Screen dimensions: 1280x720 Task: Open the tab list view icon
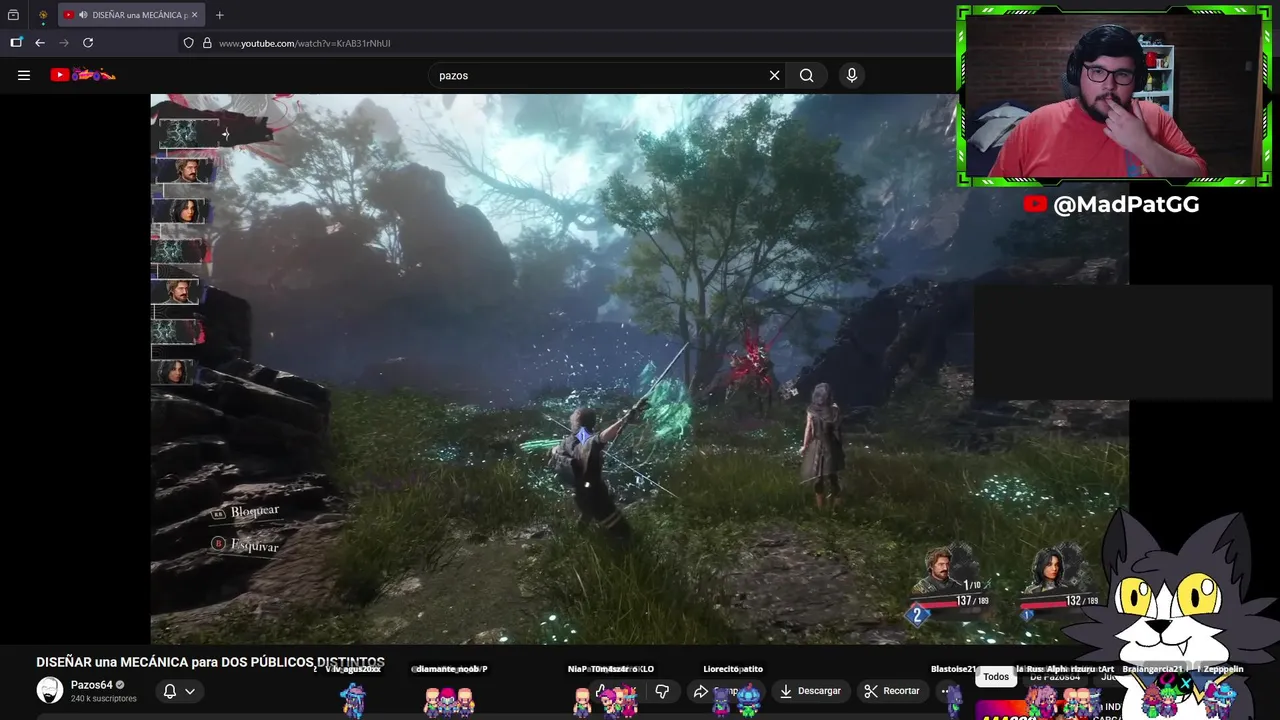point(13,15)
